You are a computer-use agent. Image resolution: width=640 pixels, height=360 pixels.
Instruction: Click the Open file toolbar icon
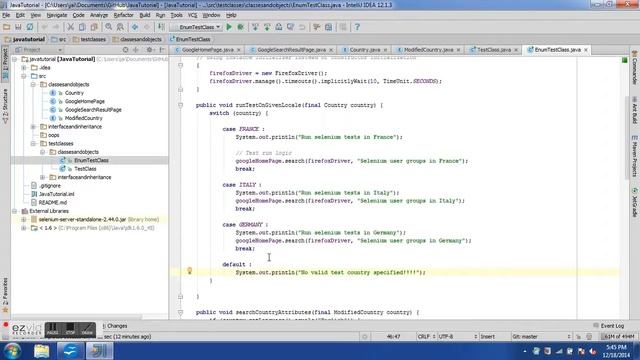(6, 27)
